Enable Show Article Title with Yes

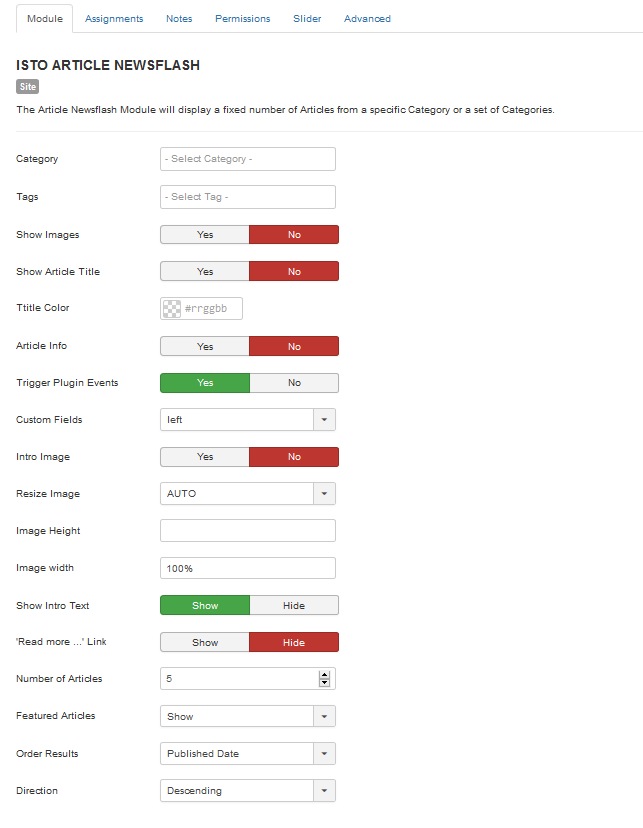205,271
